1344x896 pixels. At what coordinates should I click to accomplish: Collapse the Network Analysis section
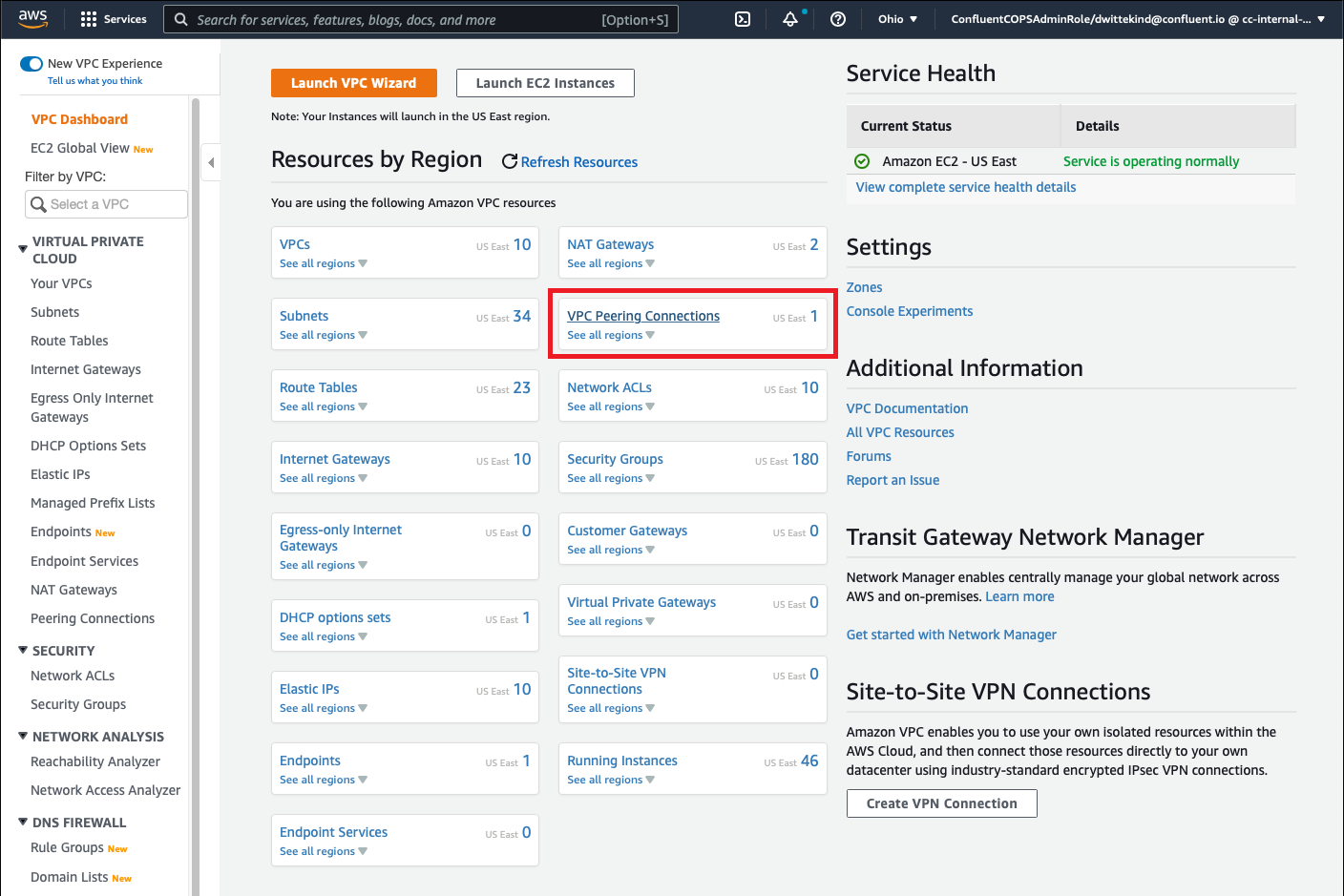23,737
